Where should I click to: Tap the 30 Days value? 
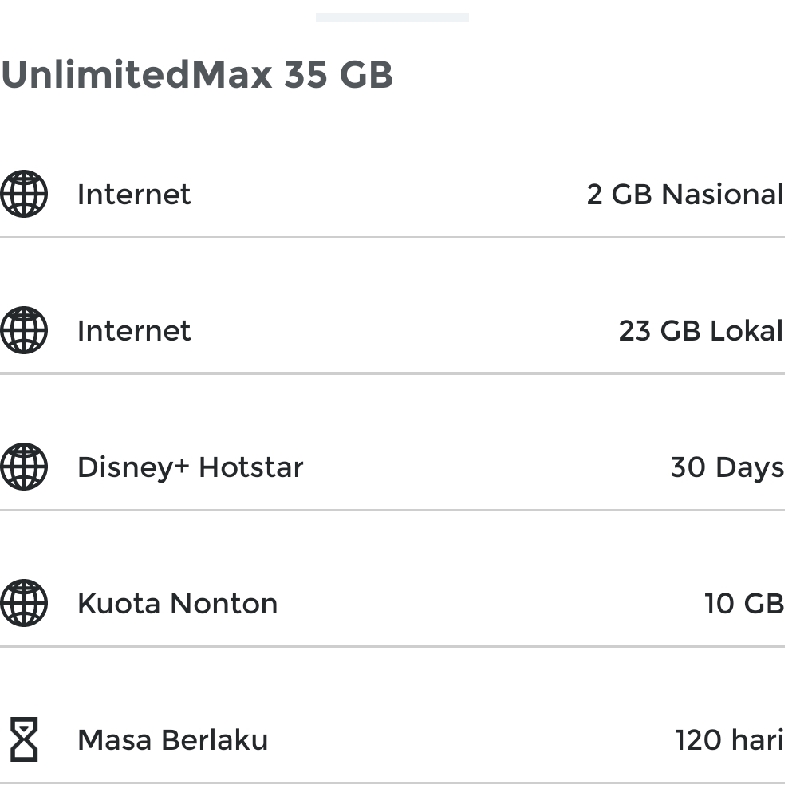pyautogui.click(x=727, y=468)
